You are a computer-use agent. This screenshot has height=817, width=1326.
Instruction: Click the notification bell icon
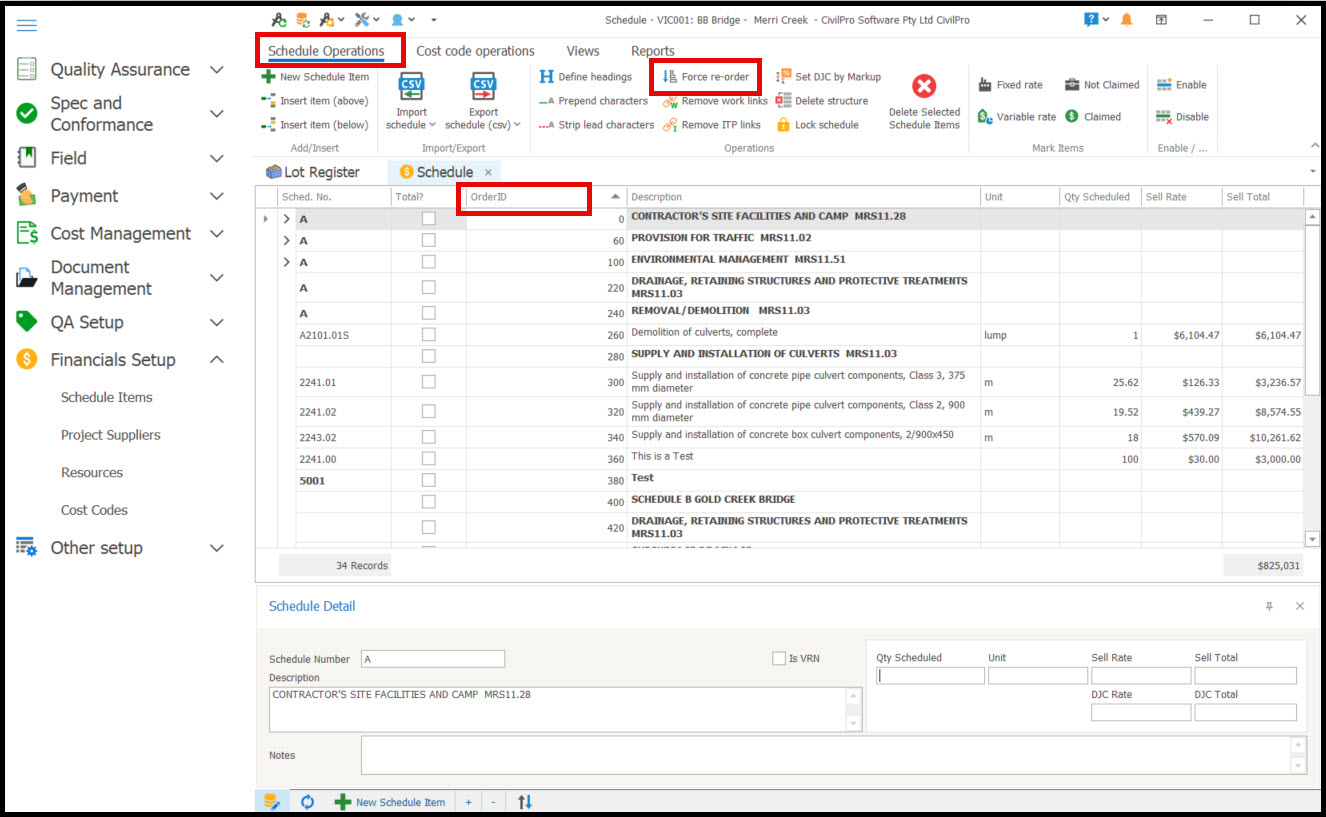[x=1127, y=20]
